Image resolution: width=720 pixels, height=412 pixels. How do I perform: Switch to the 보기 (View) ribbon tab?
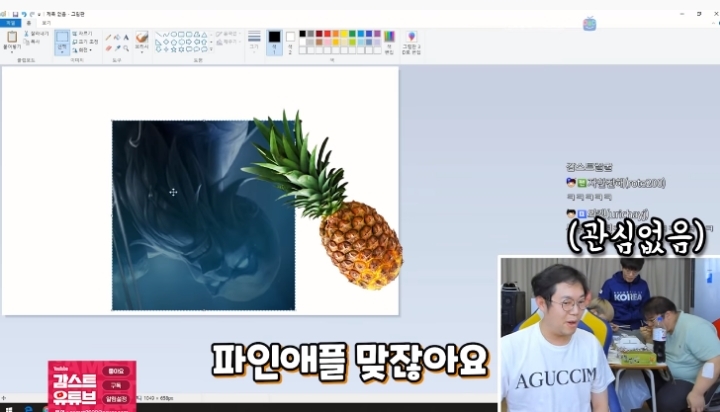[x=46, y=23]
